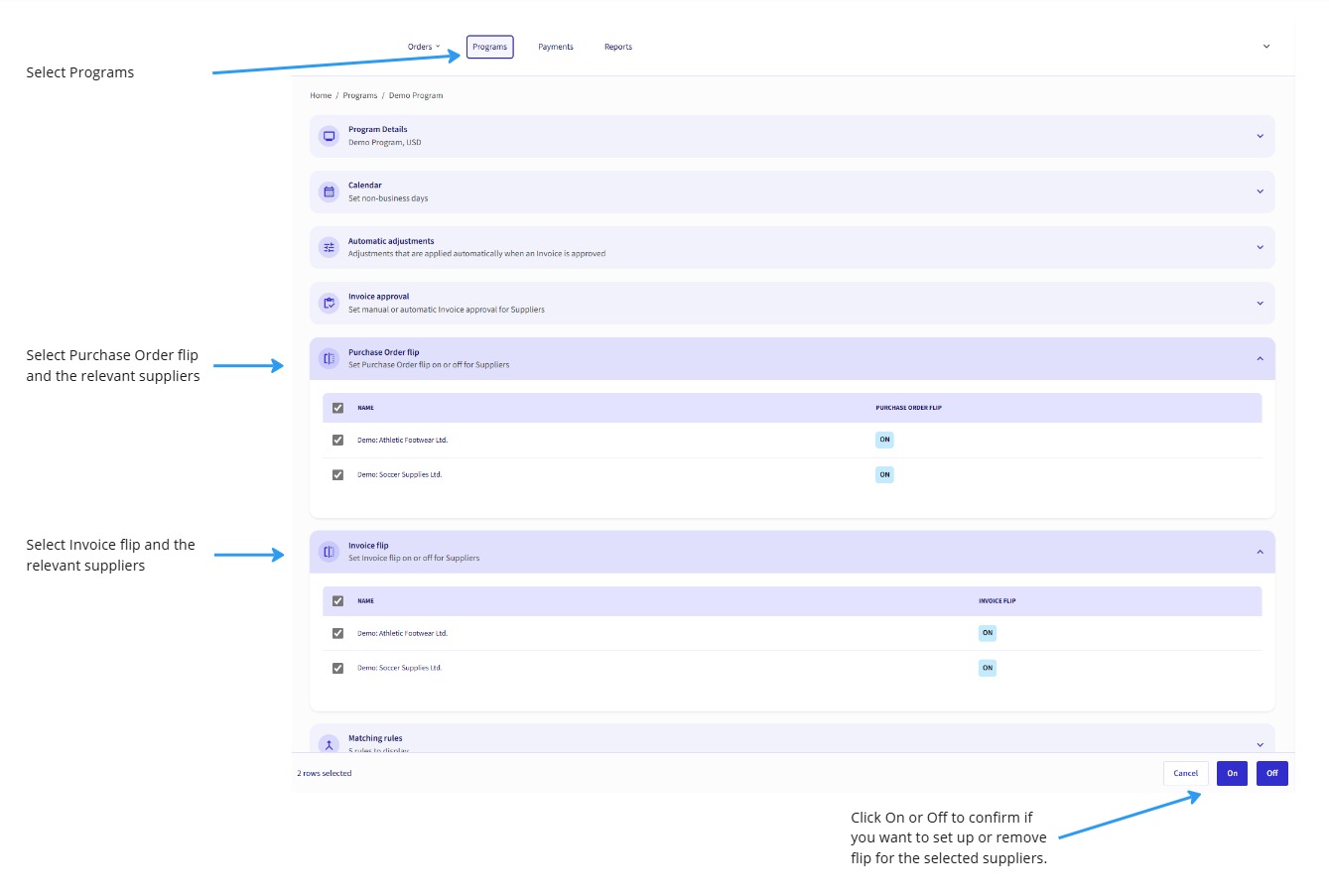Click the Cancel button

[1185, 773]
